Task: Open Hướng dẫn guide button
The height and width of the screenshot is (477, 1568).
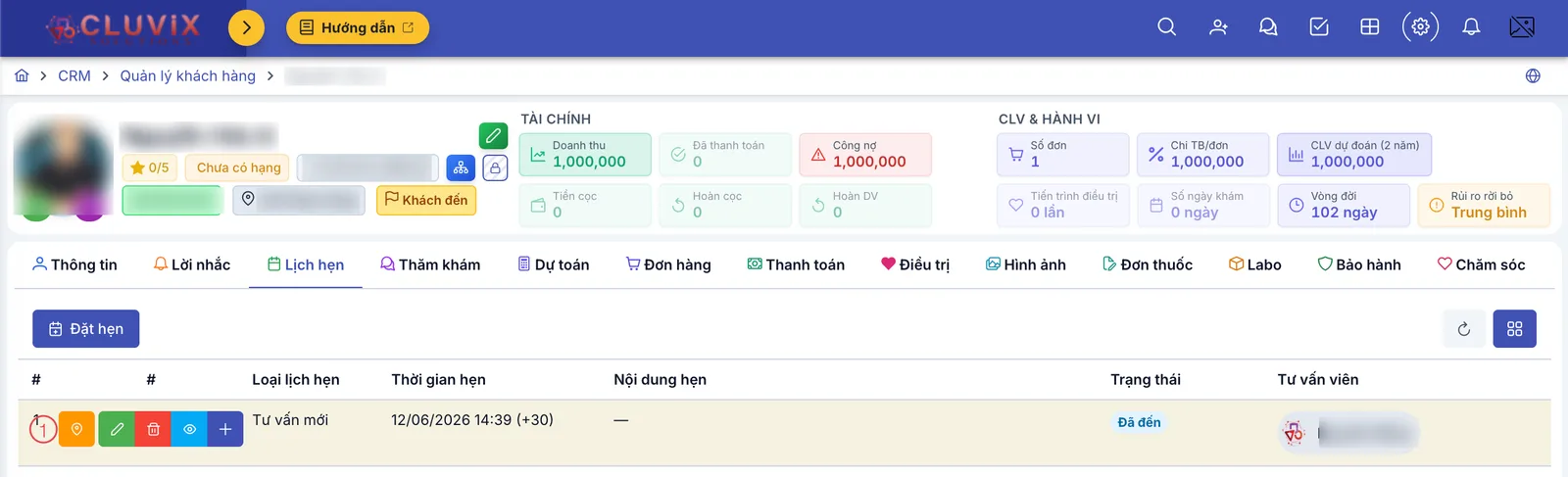Action: point(358,27)
